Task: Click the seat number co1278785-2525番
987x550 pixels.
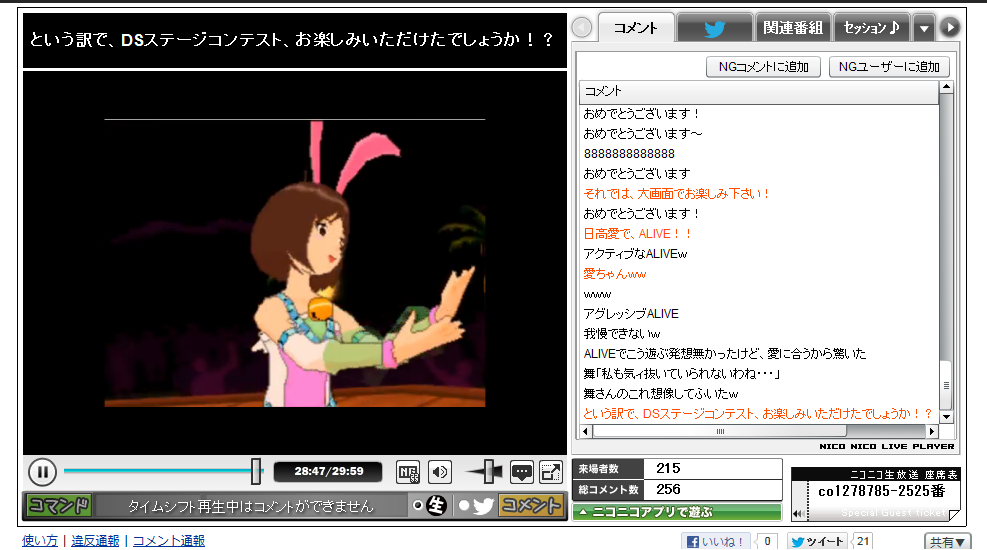Action: pyautogui.click(x=881, y=491)
